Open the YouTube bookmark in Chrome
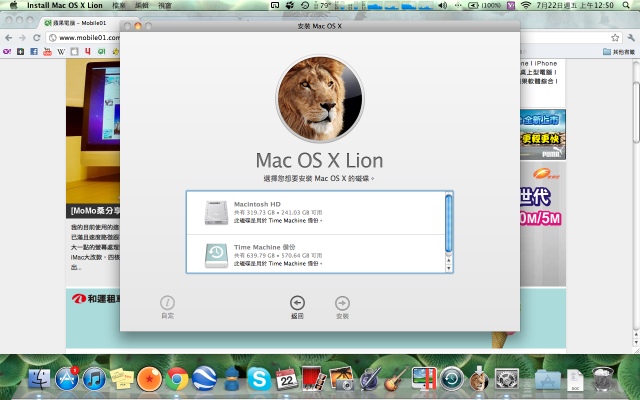This screenshot has width=640, height=400. tap(47, 51)
